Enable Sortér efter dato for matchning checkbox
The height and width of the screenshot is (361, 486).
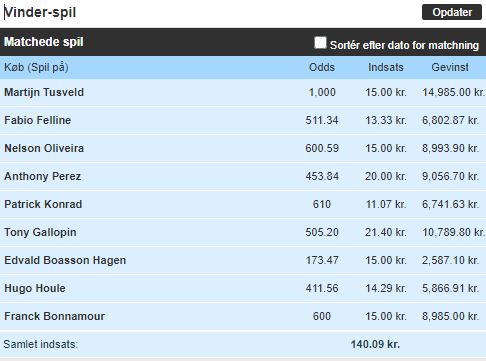pos(320,43)
